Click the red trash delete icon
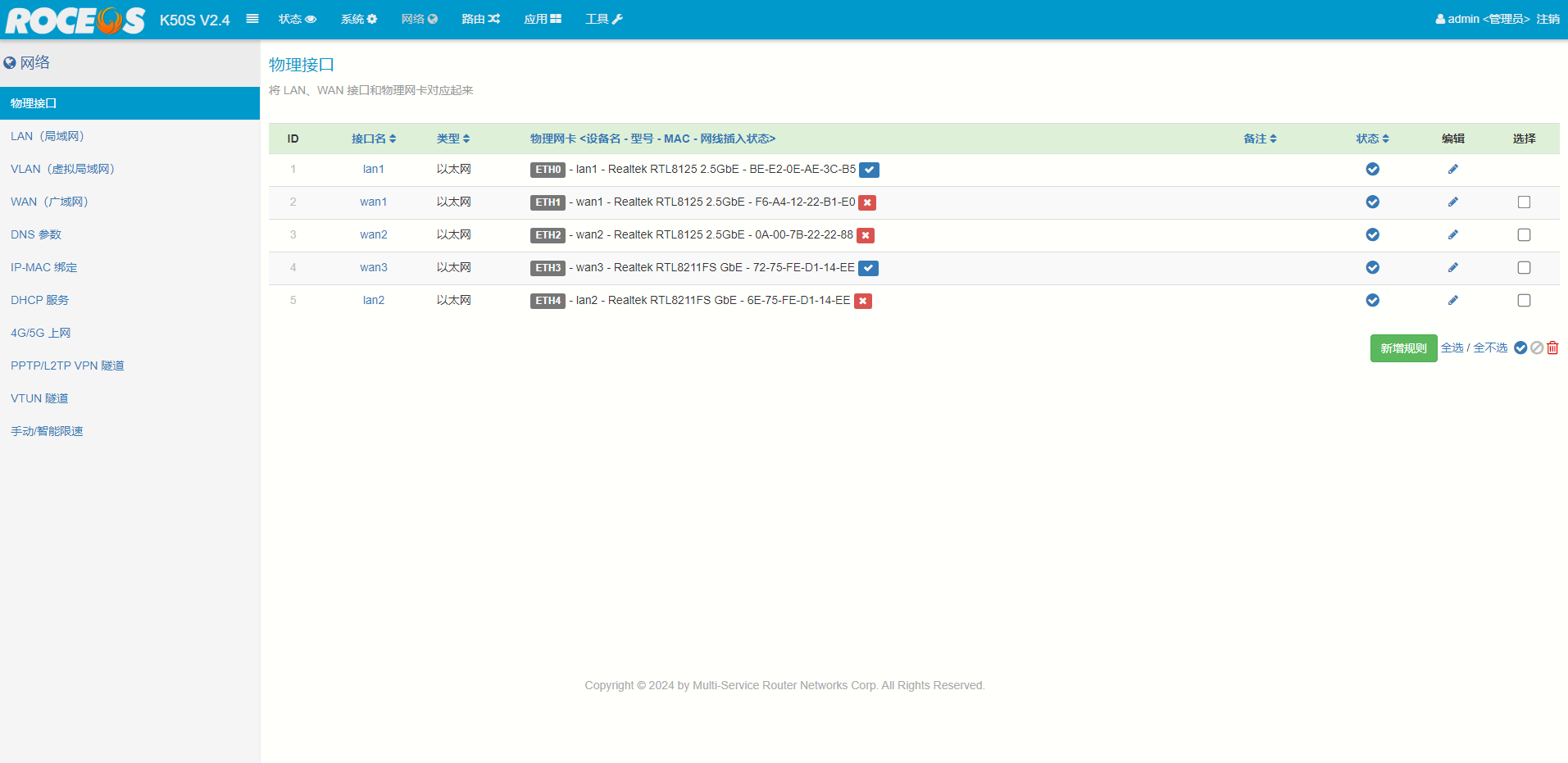Screen dimensions: 1568x763 coord(1552,348)
